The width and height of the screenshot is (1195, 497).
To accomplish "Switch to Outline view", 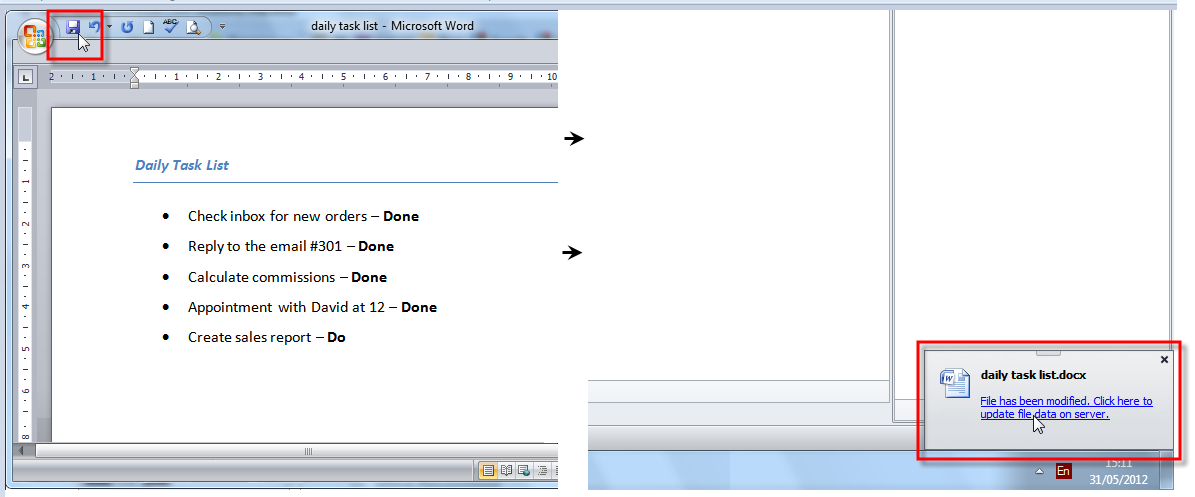I will click(x=541, y=470).
